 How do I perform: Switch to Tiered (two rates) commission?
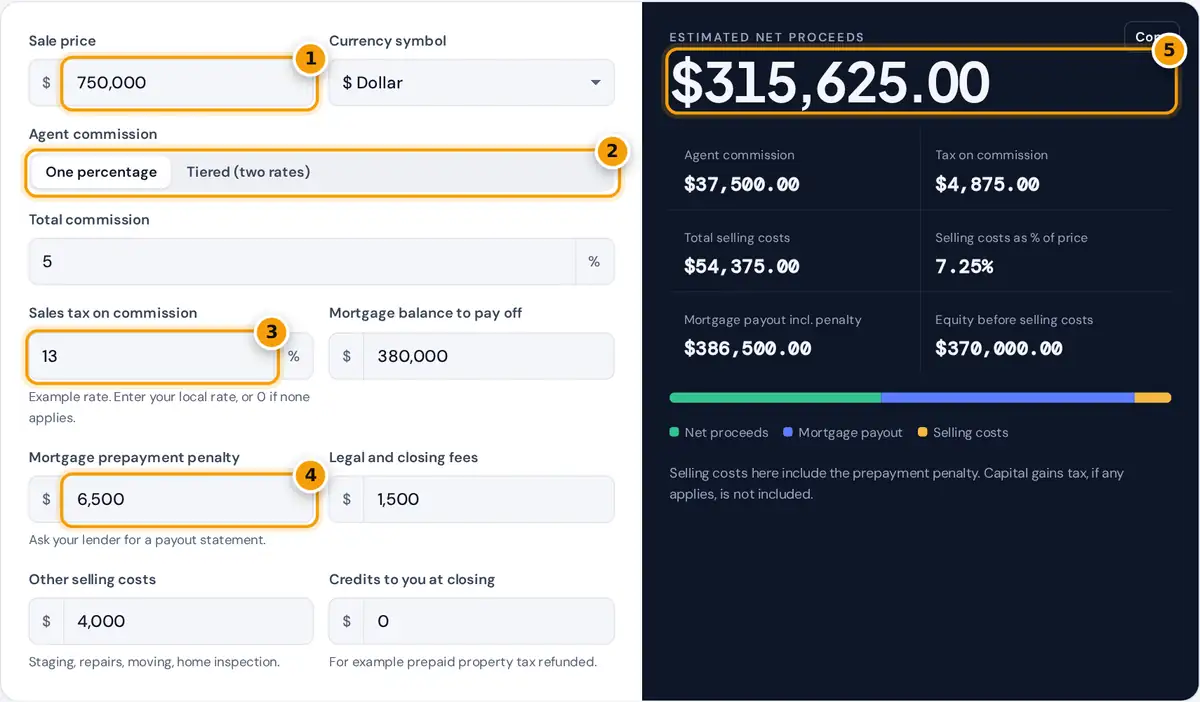point(248,172)
